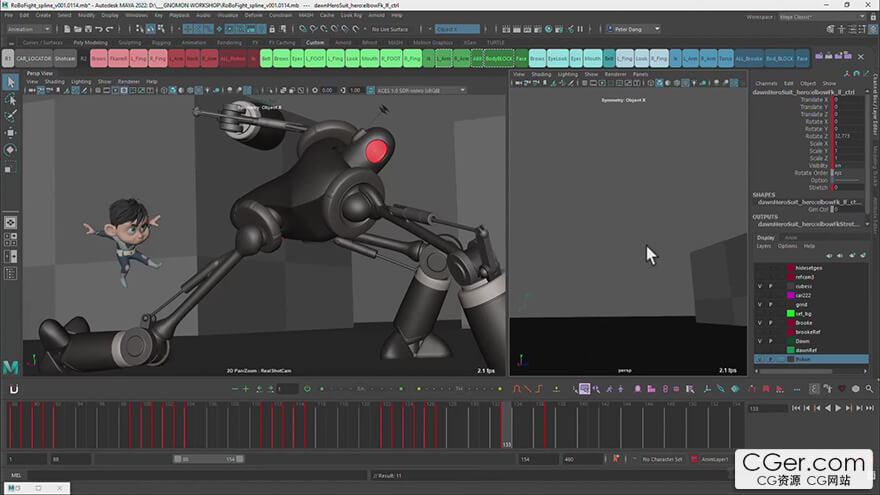Pick the Scale tool in the toolbox
Screen dimensions: 880x495
click(10, 167)
